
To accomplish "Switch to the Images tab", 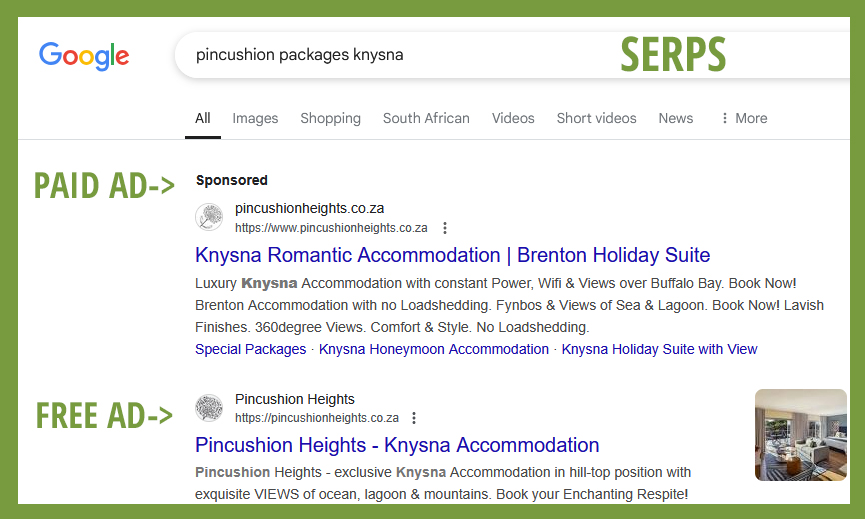I will coord(255,118).
